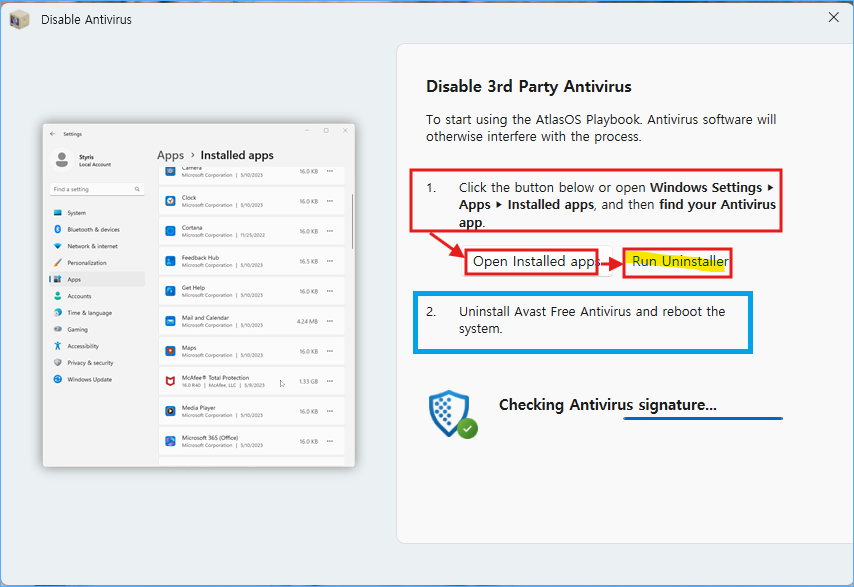Click the Accessibility icon in the illustration

[58, 346]
